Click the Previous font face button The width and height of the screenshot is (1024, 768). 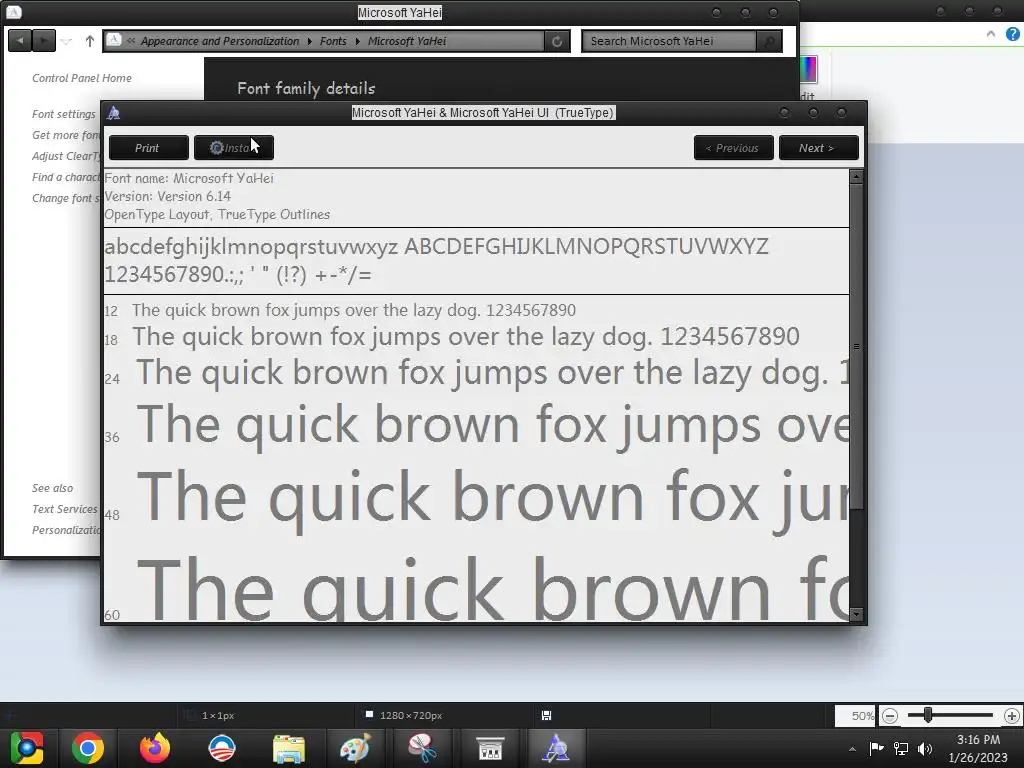coord(733,148)
